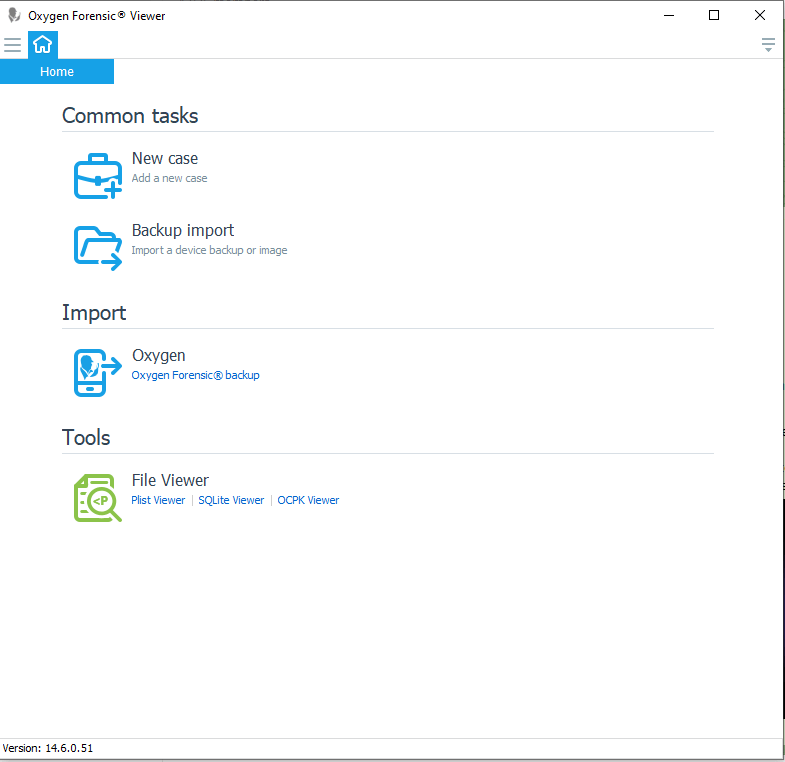Open the filter dropdown icon at top right
Screen dimensions: 785x762
[768, 45]
